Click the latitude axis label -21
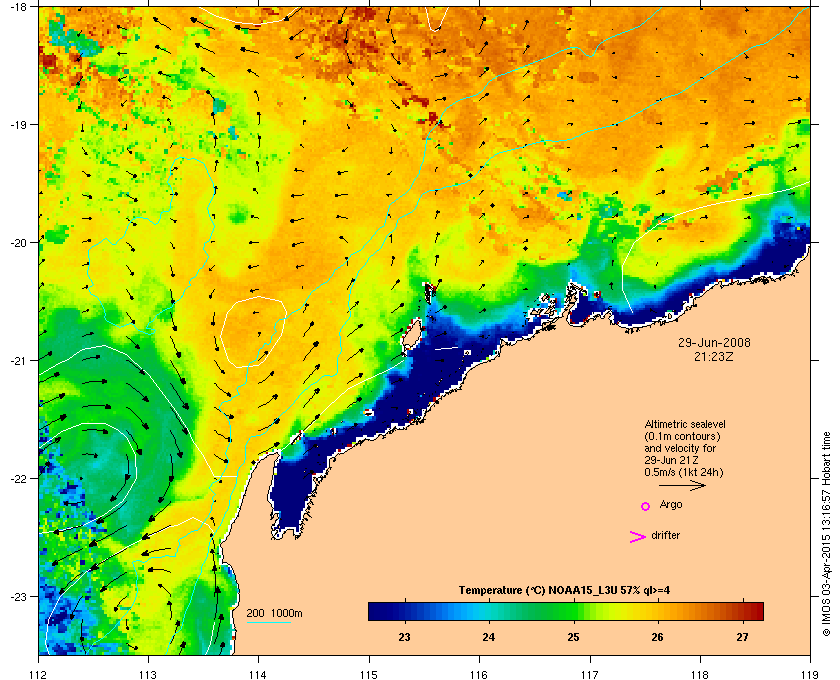840x680 pixels. [18, 361]
